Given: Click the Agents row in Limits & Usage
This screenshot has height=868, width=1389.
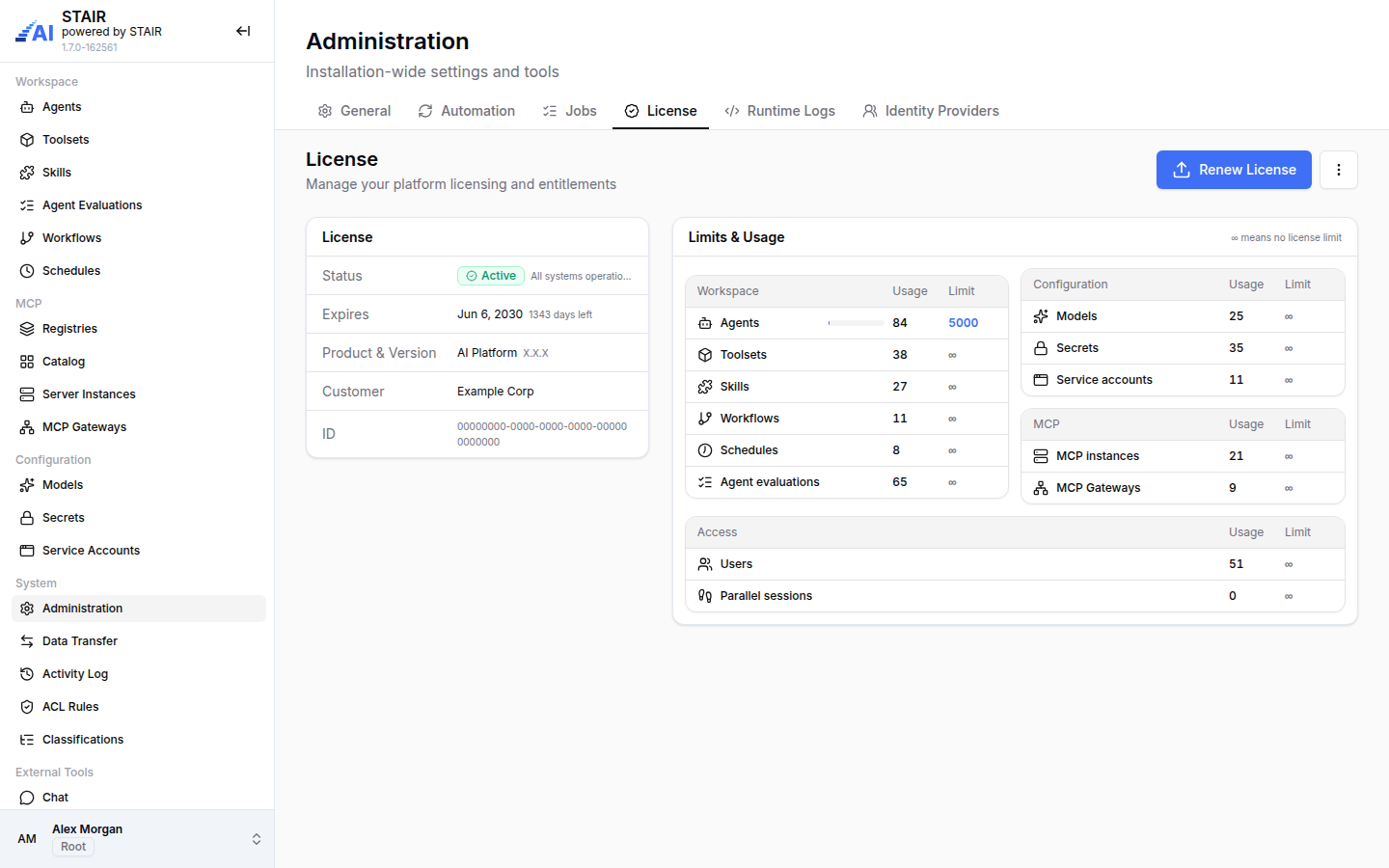Looking at the screenshot, I should pyautogui.click(x=847, y=323).
